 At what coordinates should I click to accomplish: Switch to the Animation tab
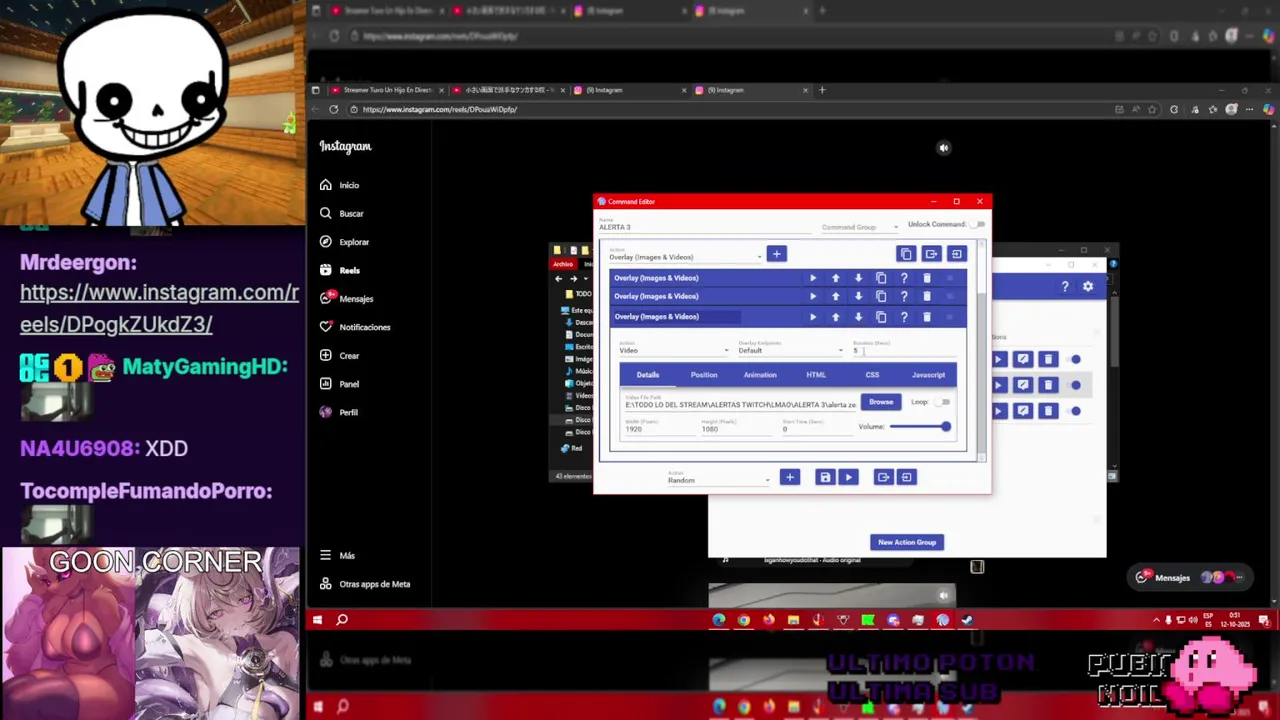tap(760, 375)
